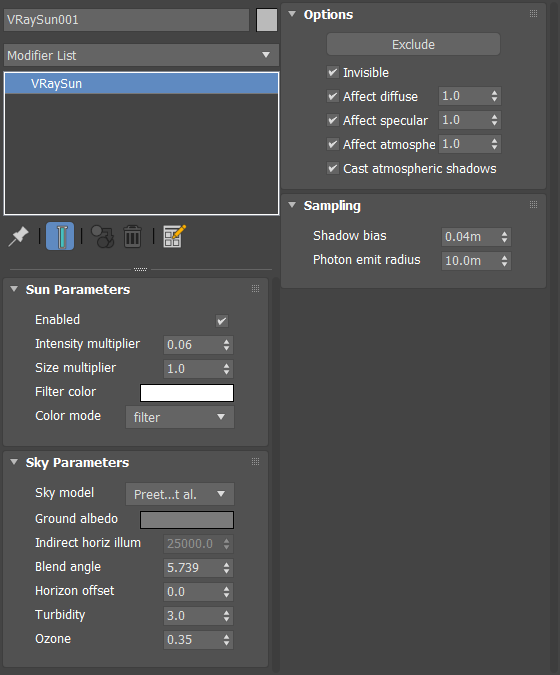Click Sun Parameters rollout grip icon

(x=255, y=289)
